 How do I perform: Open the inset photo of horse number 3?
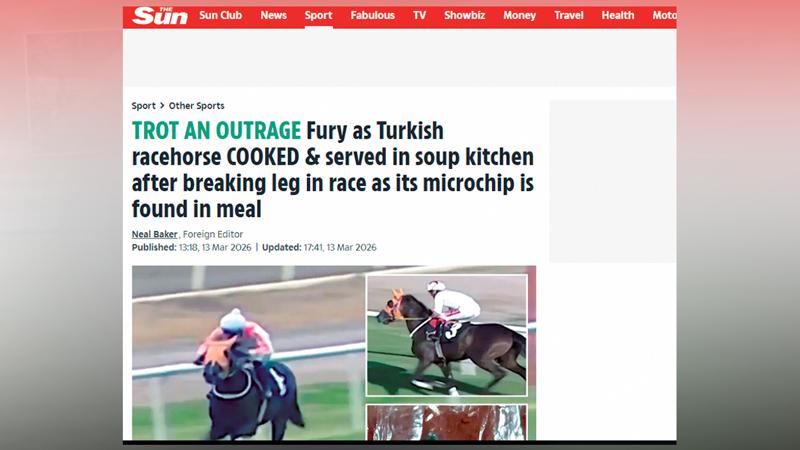pyautogui.click(x=447, y=335)
